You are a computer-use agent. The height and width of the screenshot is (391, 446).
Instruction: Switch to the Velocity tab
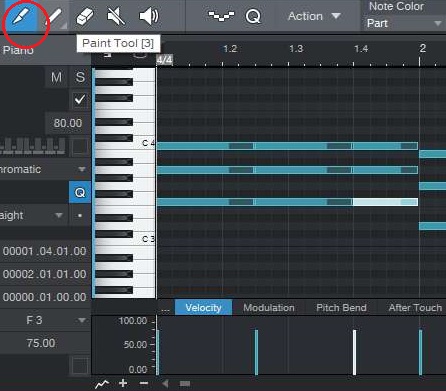(203, 307)
